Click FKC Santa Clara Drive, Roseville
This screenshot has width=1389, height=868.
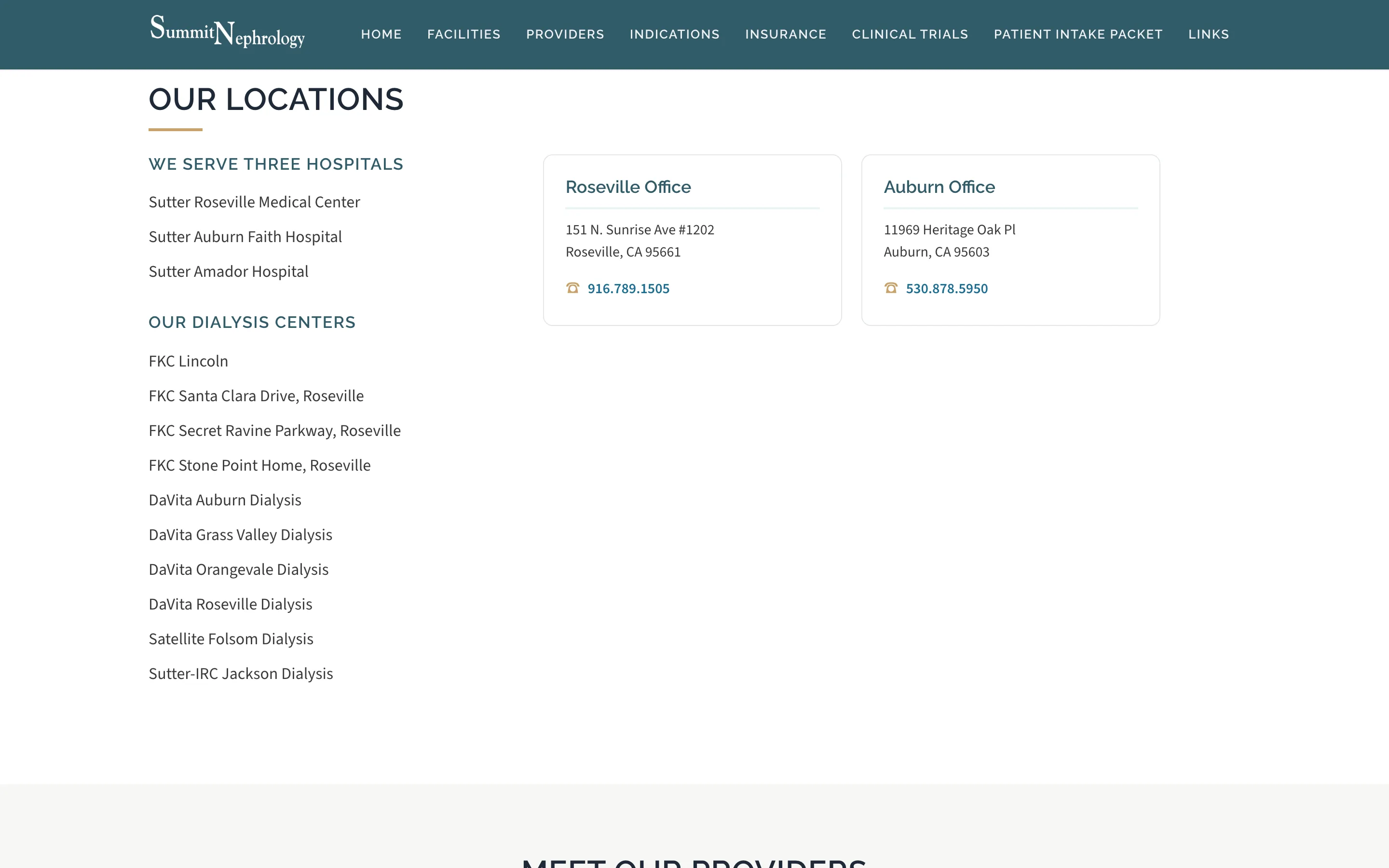(x=256, y=396)
